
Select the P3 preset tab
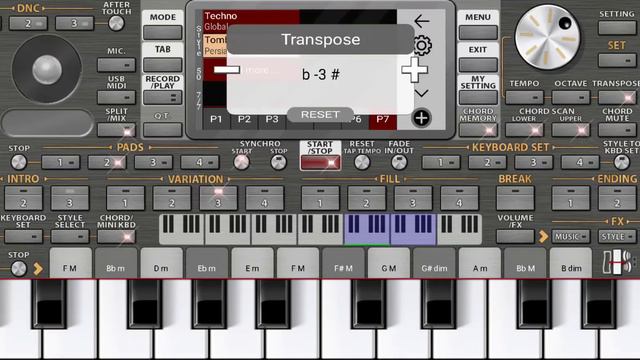272,120
